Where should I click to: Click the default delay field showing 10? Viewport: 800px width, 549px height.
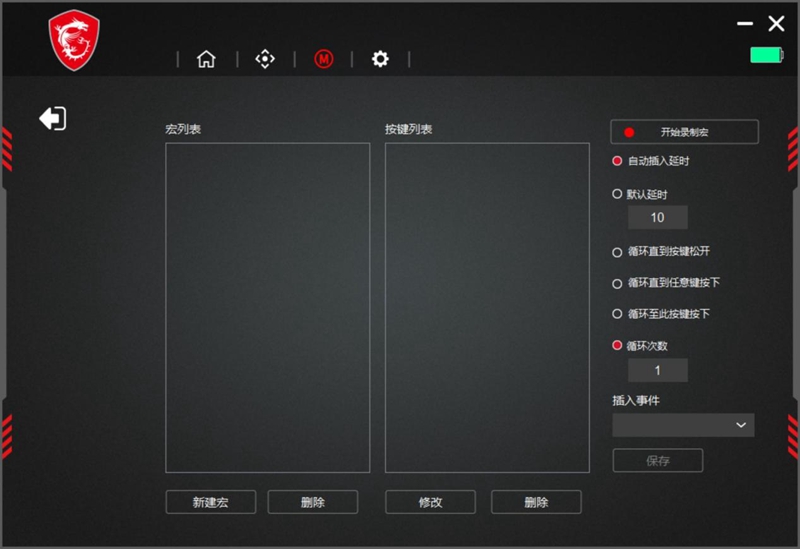(658, 217)
